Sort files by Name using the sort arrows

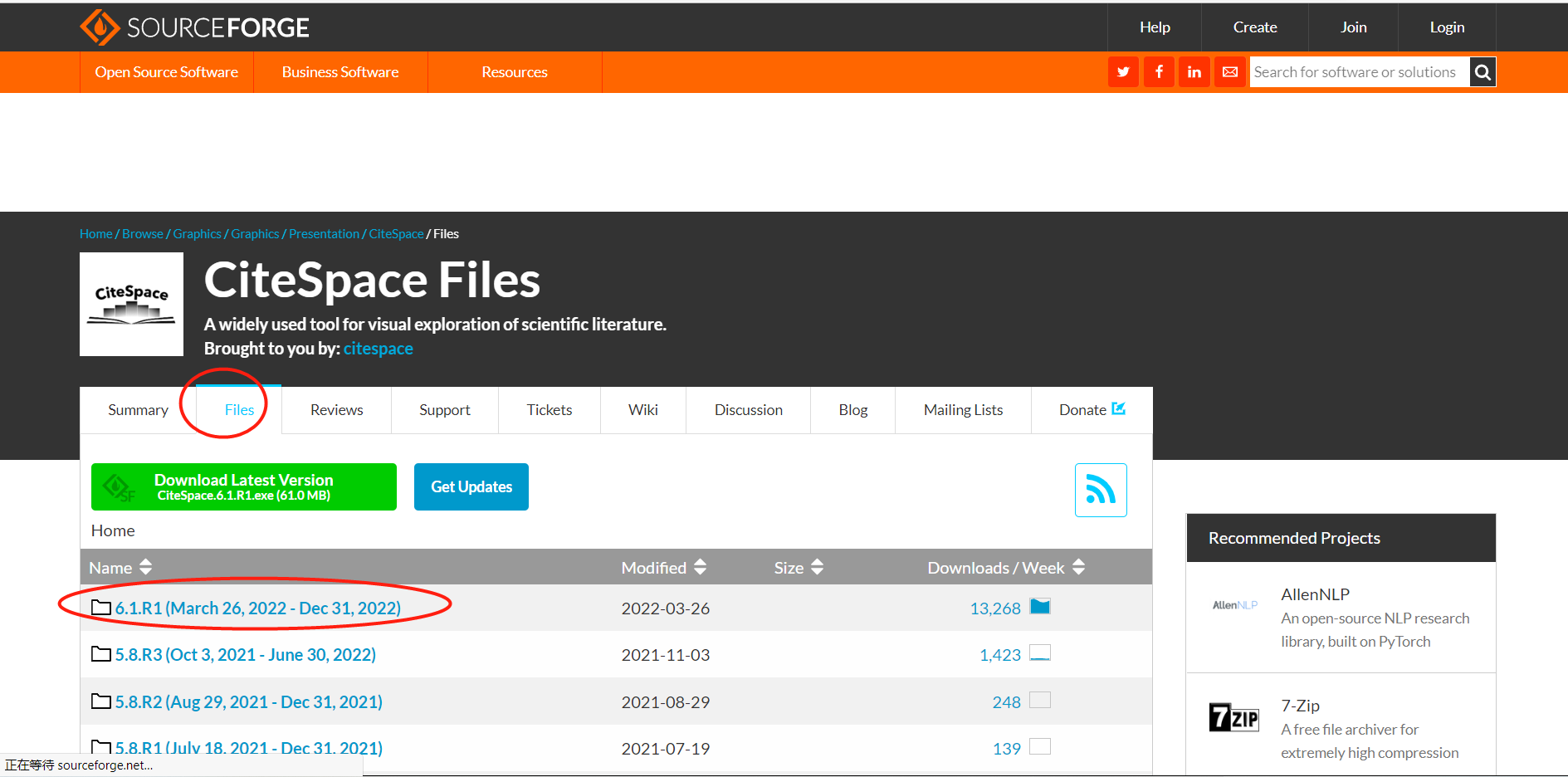point(145,567)
